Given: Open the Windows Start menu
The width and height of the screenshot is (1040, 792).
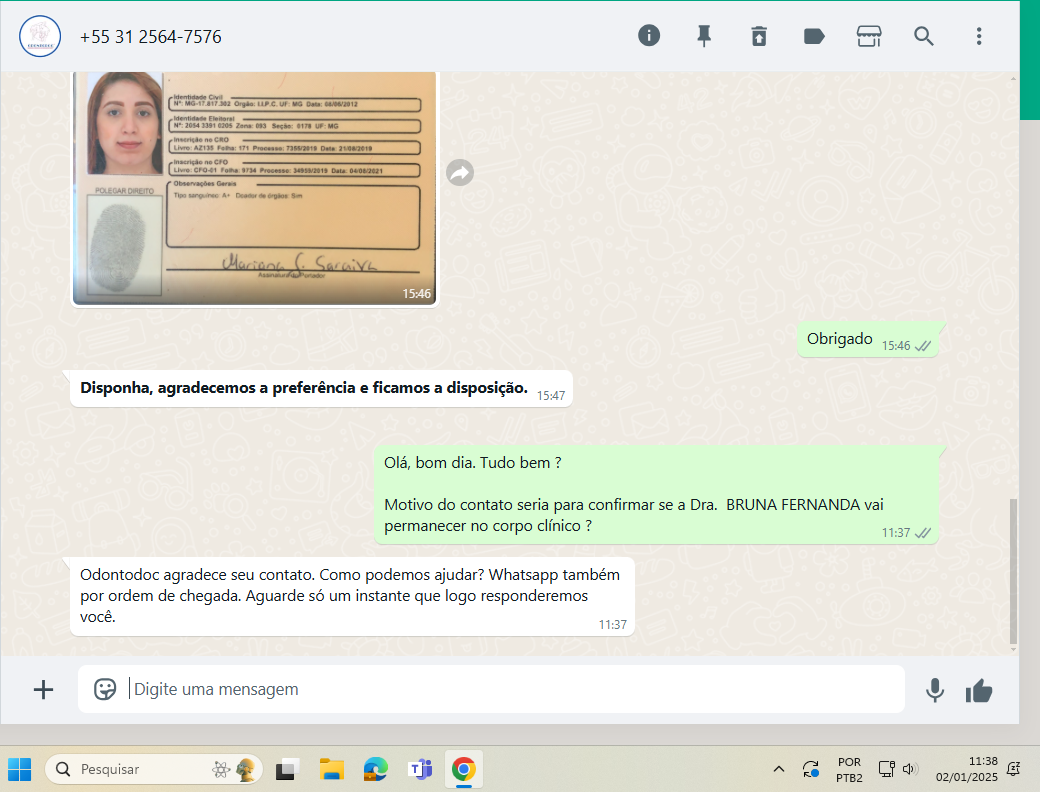Looking at the screenshot, I should click(x=19, y=769).
